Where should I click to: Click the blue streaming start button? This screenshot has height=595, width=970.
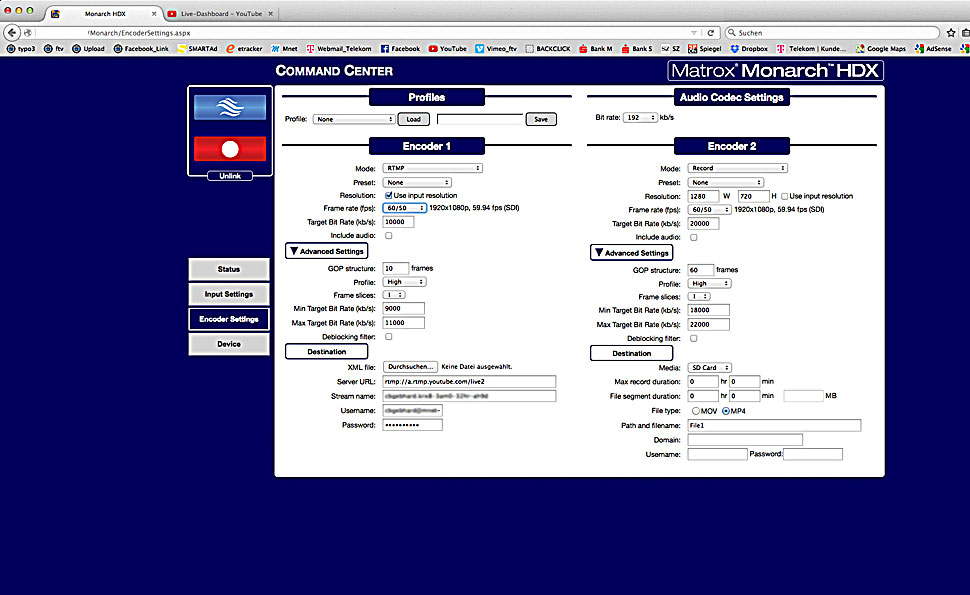pyautogui.click(x=229, y=108)
